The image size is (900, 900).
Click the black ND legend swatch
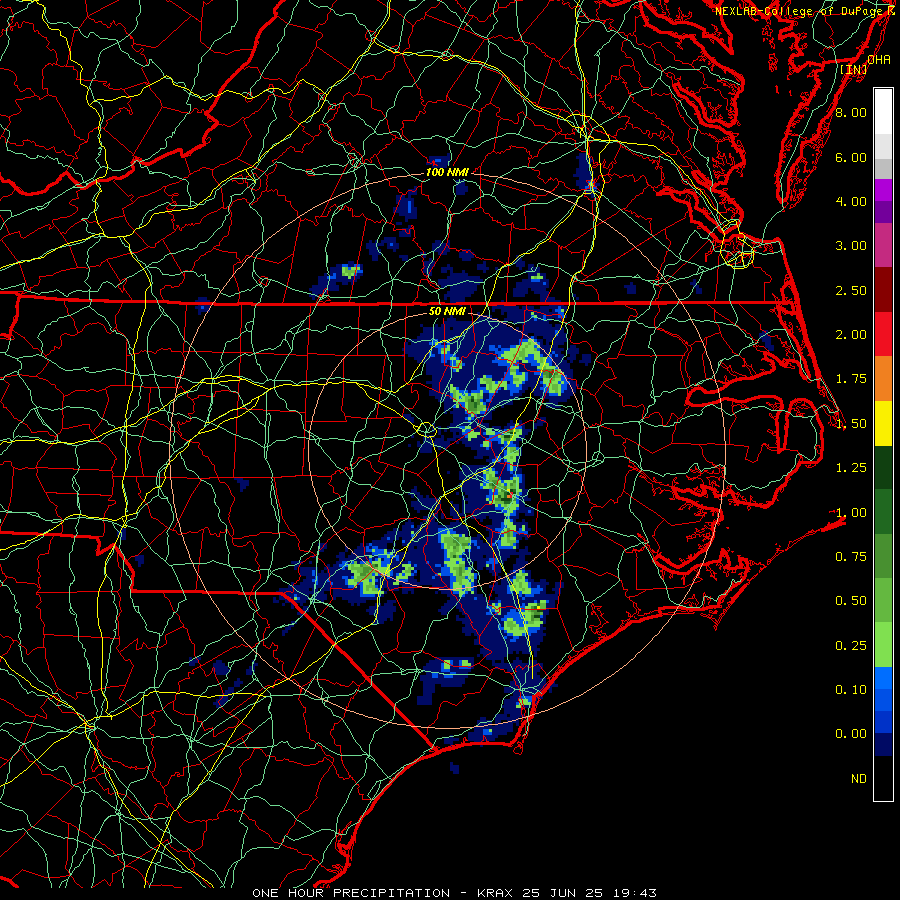click(883, 778)
